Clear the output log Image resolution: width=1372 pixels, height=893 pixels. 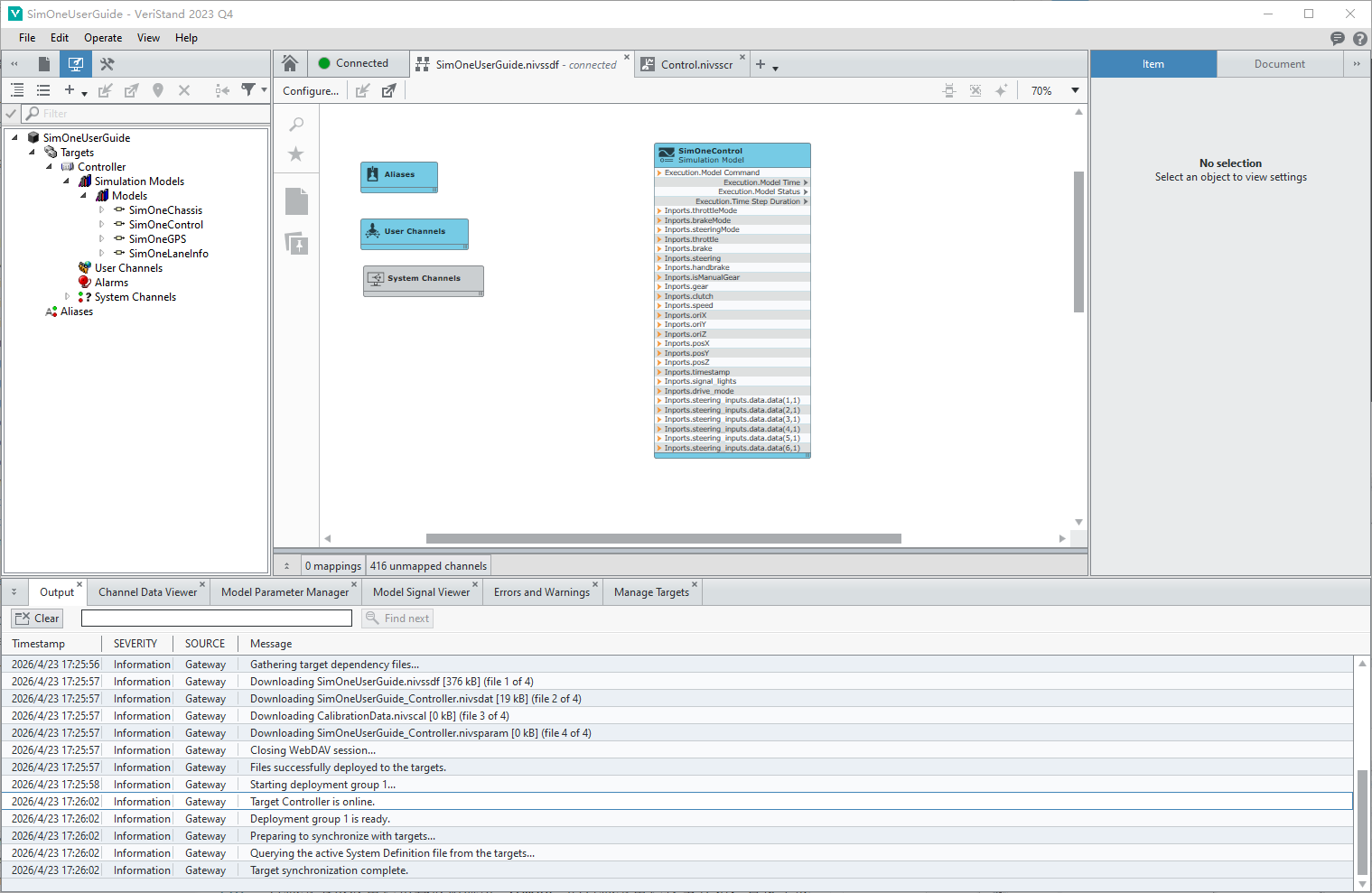click(x=37, y=619)
